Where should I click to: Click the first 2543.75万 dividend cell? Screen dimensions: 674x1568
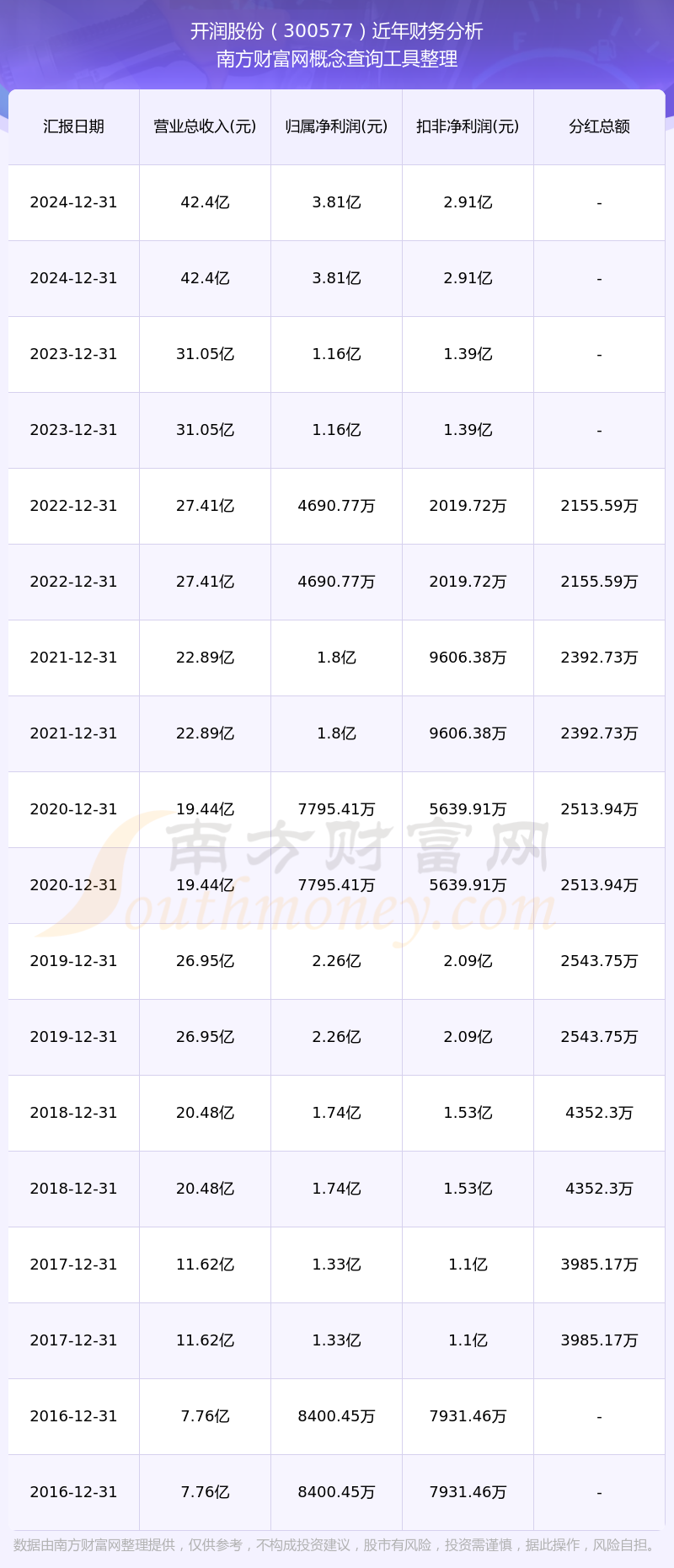point(599,961)
